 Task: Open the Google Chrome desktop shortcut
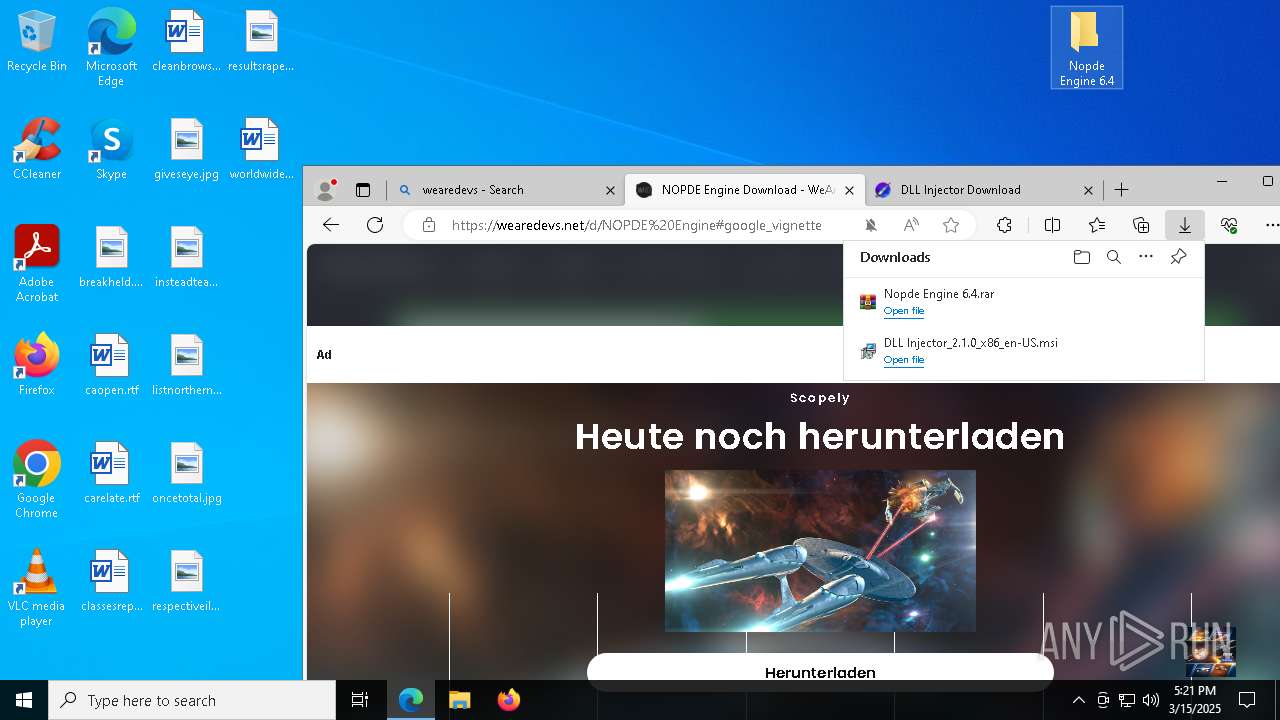(x=37, y=480)
